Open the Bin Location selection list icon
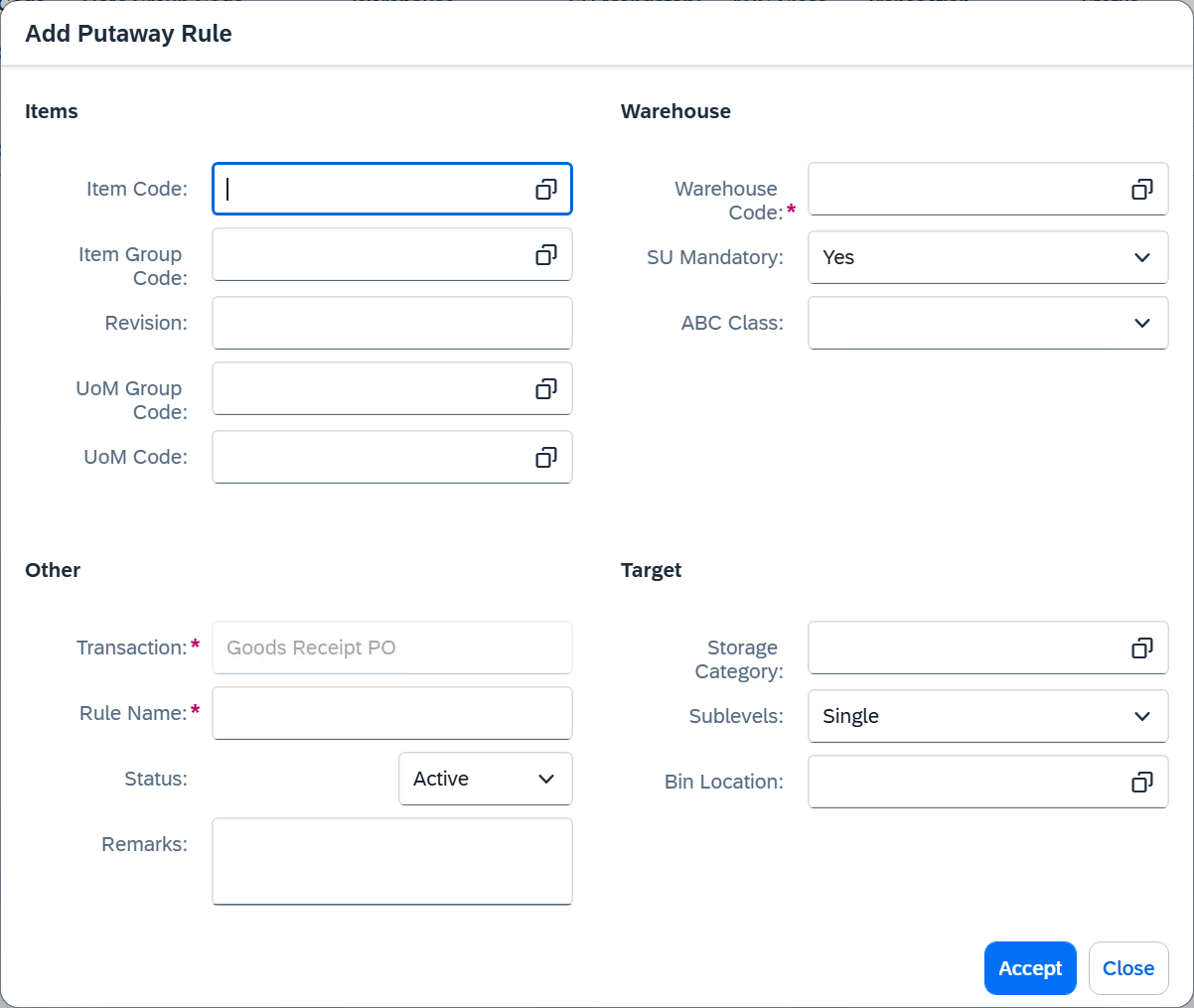 (x=1140, y=782)
